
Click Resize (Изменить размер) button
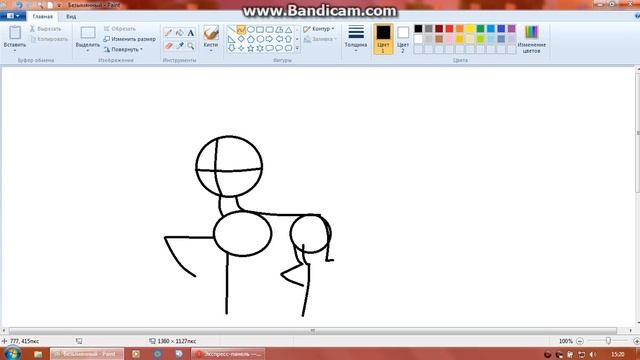click(129, 39)
